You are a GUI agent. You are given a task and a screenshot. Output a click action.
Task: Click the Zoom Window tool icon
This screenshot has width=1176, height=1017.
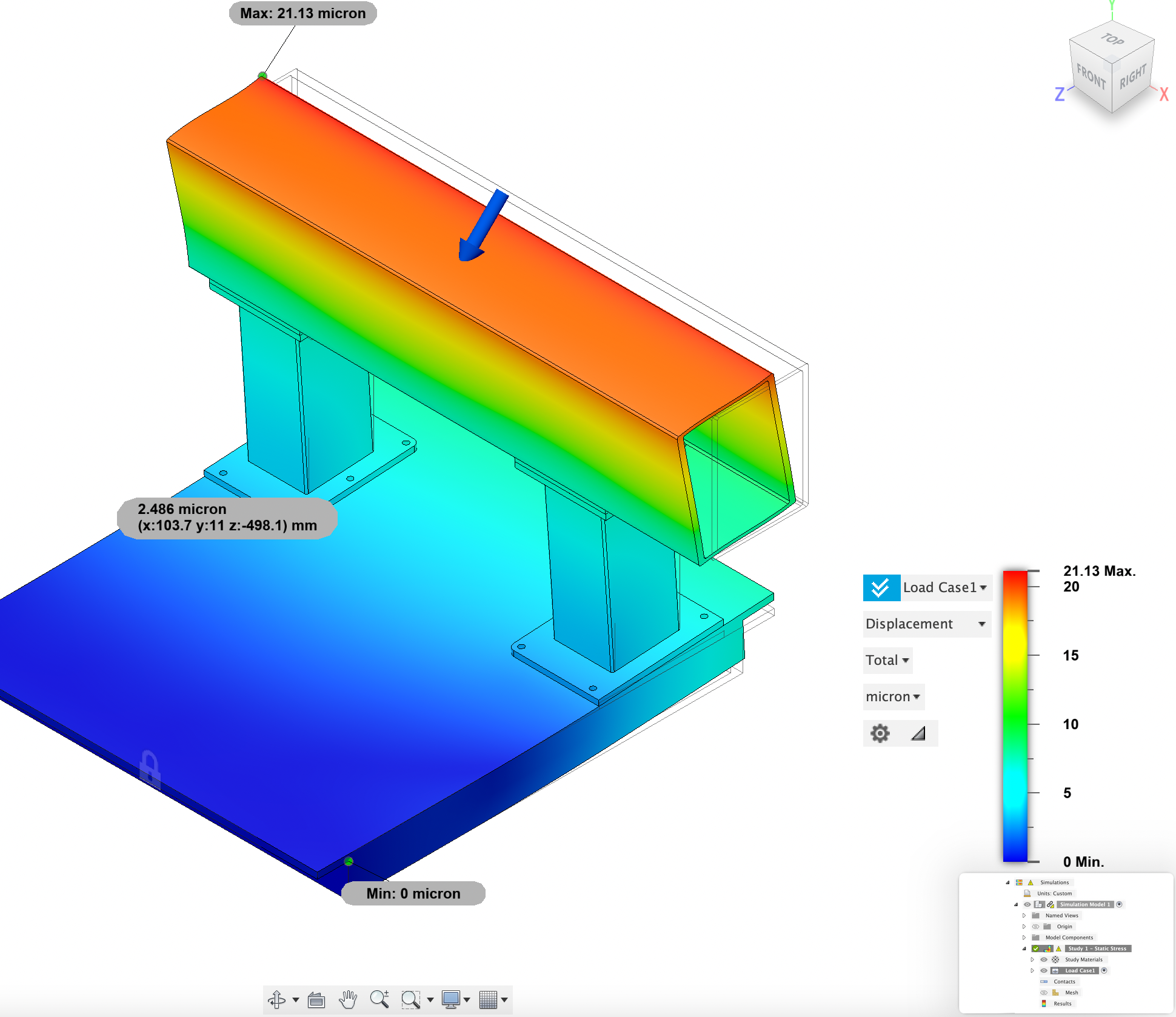[410, 999]
